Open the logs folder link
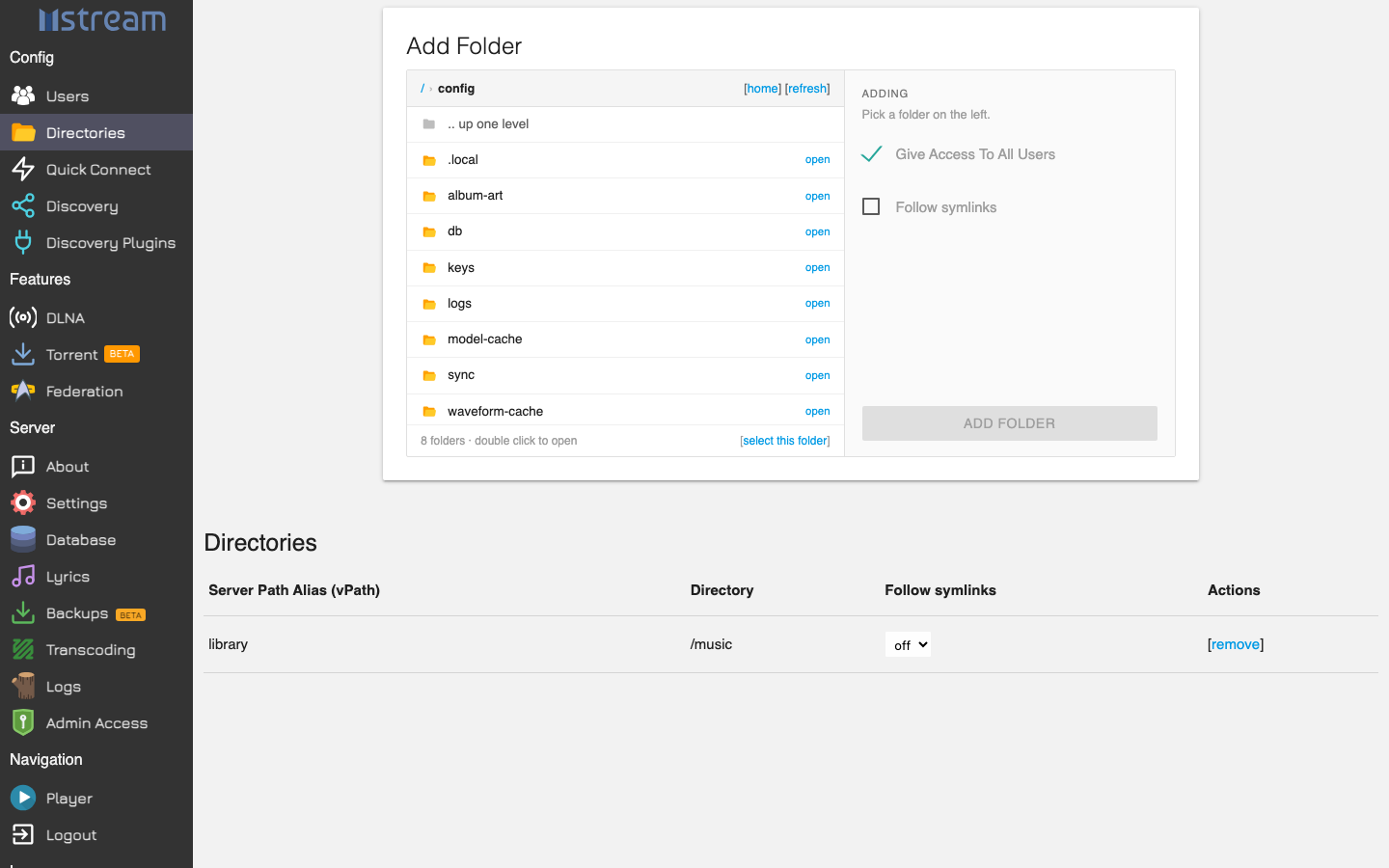 tap(817, 304)
